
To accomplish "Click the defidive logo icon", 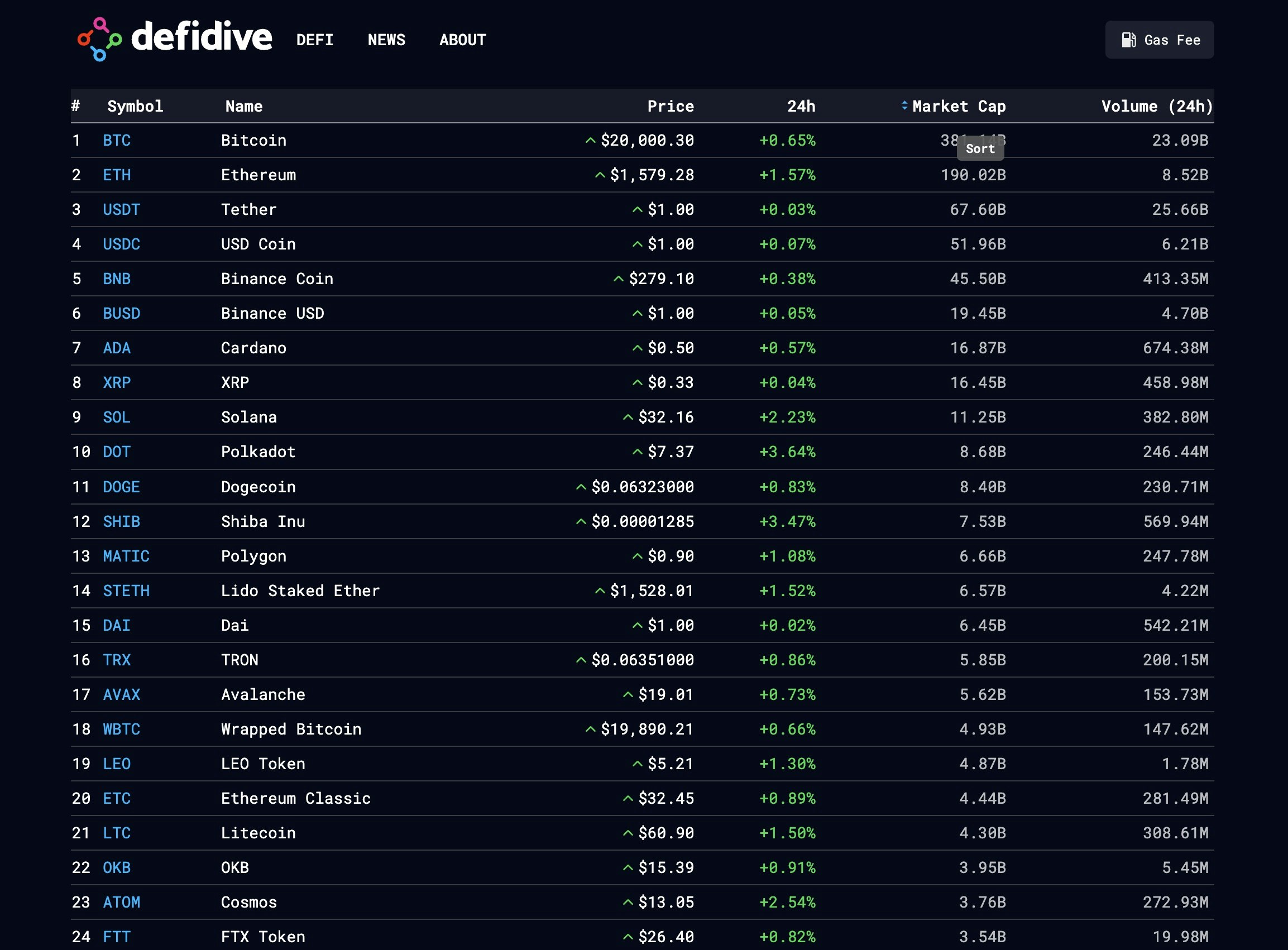I will click(x=99, y=39).
